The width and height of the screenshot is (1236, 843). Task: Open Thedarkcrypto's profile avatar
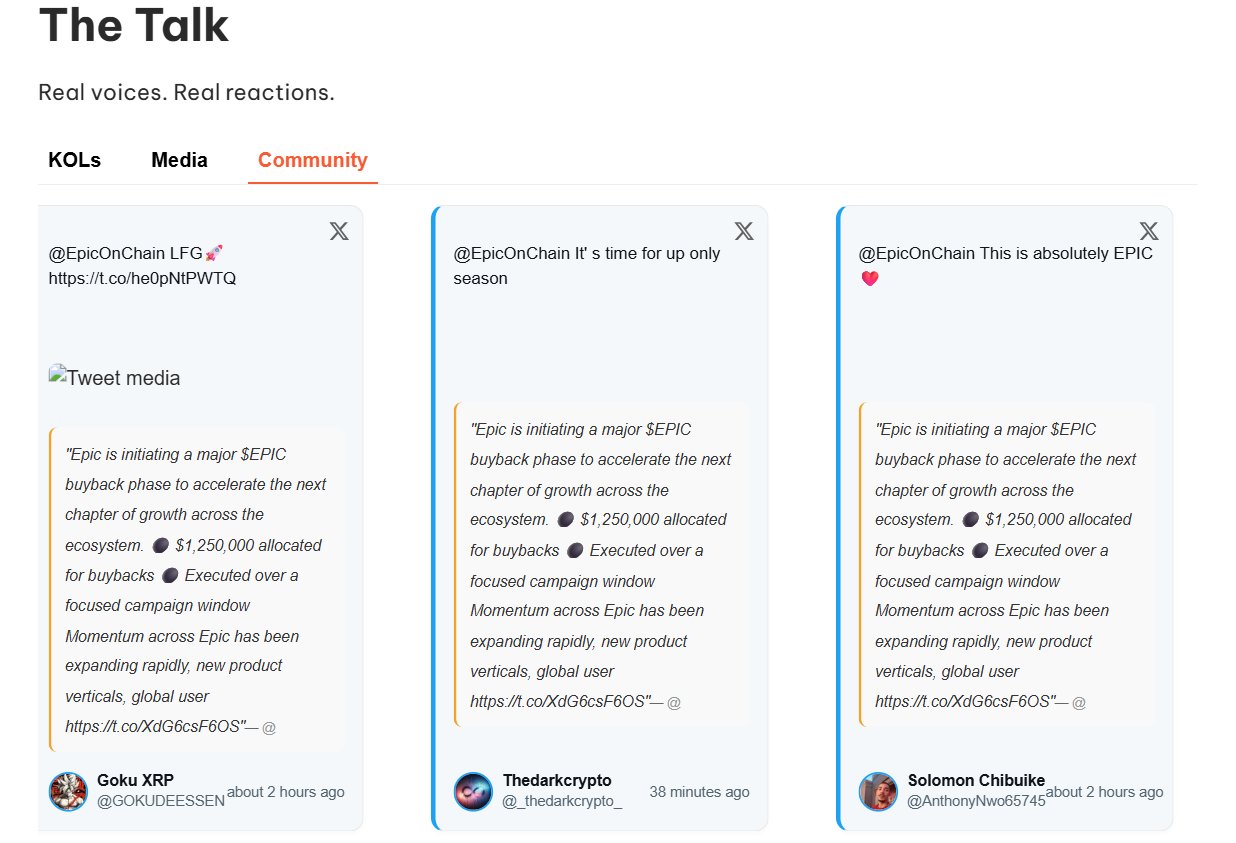pos(473,791)
